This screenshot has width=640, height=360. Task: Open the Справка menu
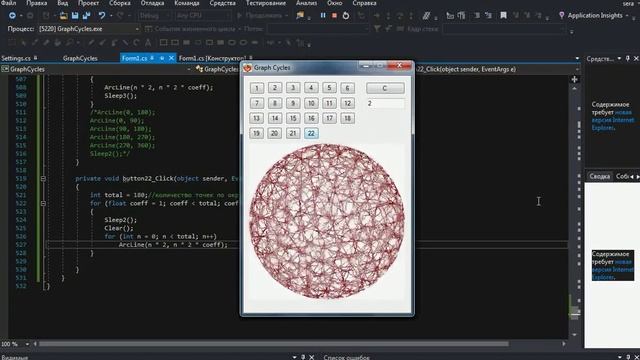pos(364,3)
